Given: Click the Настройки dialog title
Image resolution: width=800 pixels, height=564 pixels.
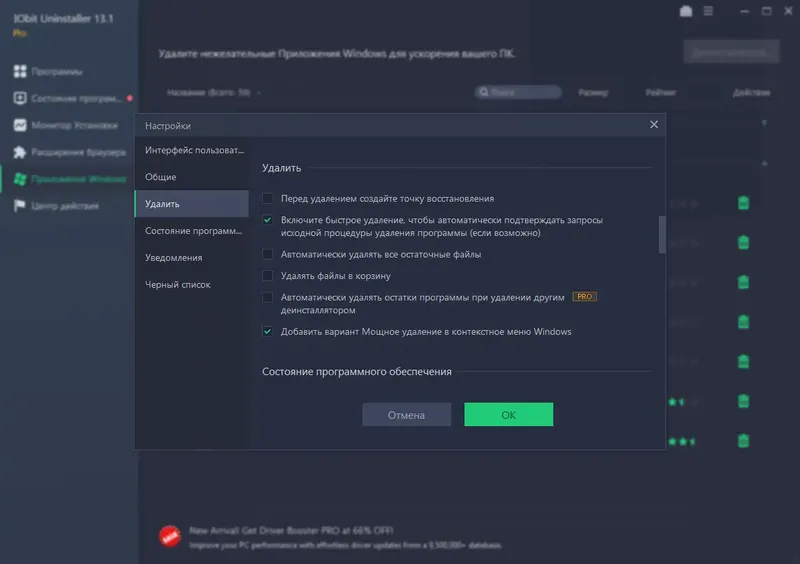Looking at the screenshot, I should click(168, 126).
